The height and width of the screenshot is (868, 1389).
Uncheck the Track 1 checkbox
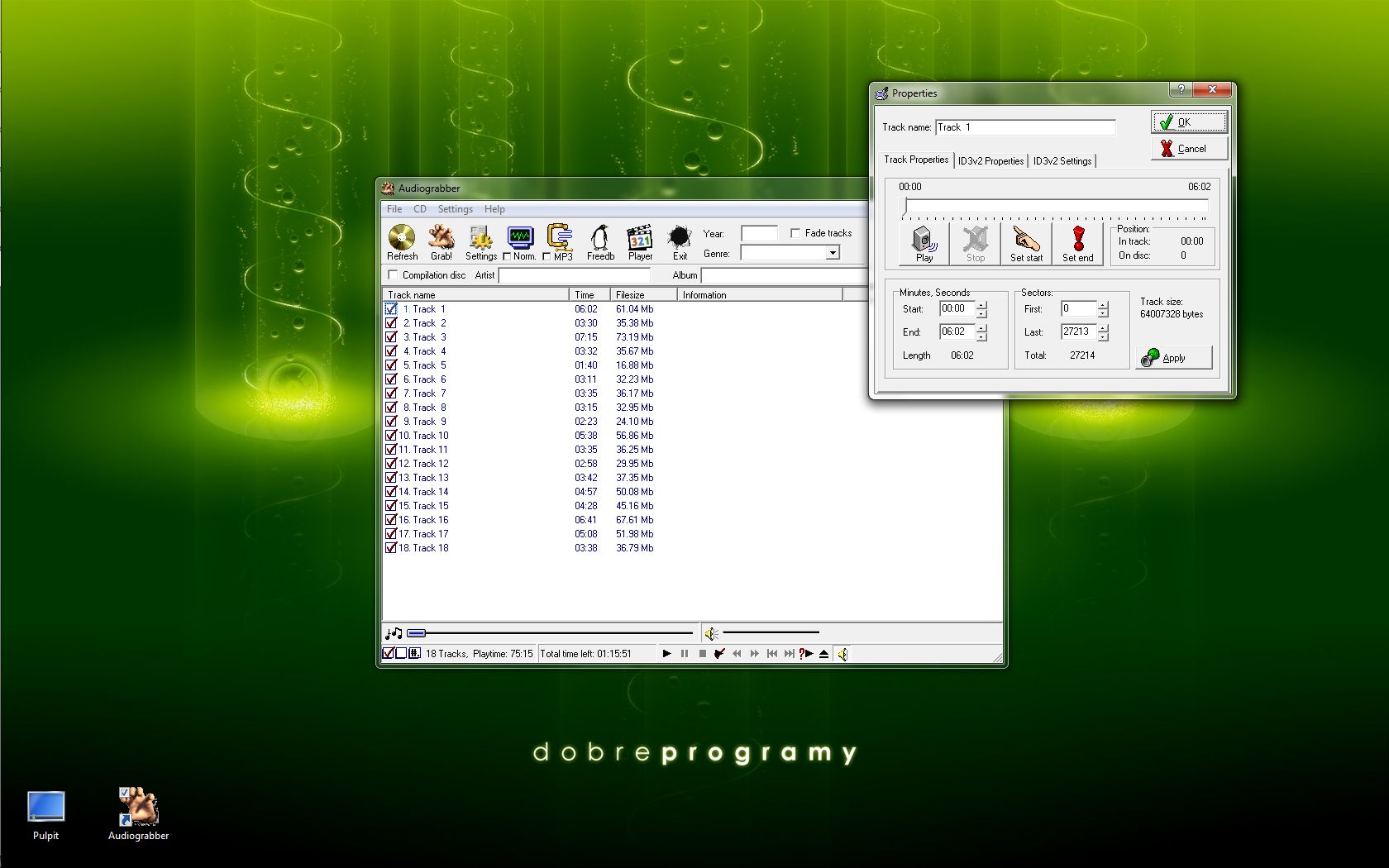pyautogui.click(x=391, y=308)
